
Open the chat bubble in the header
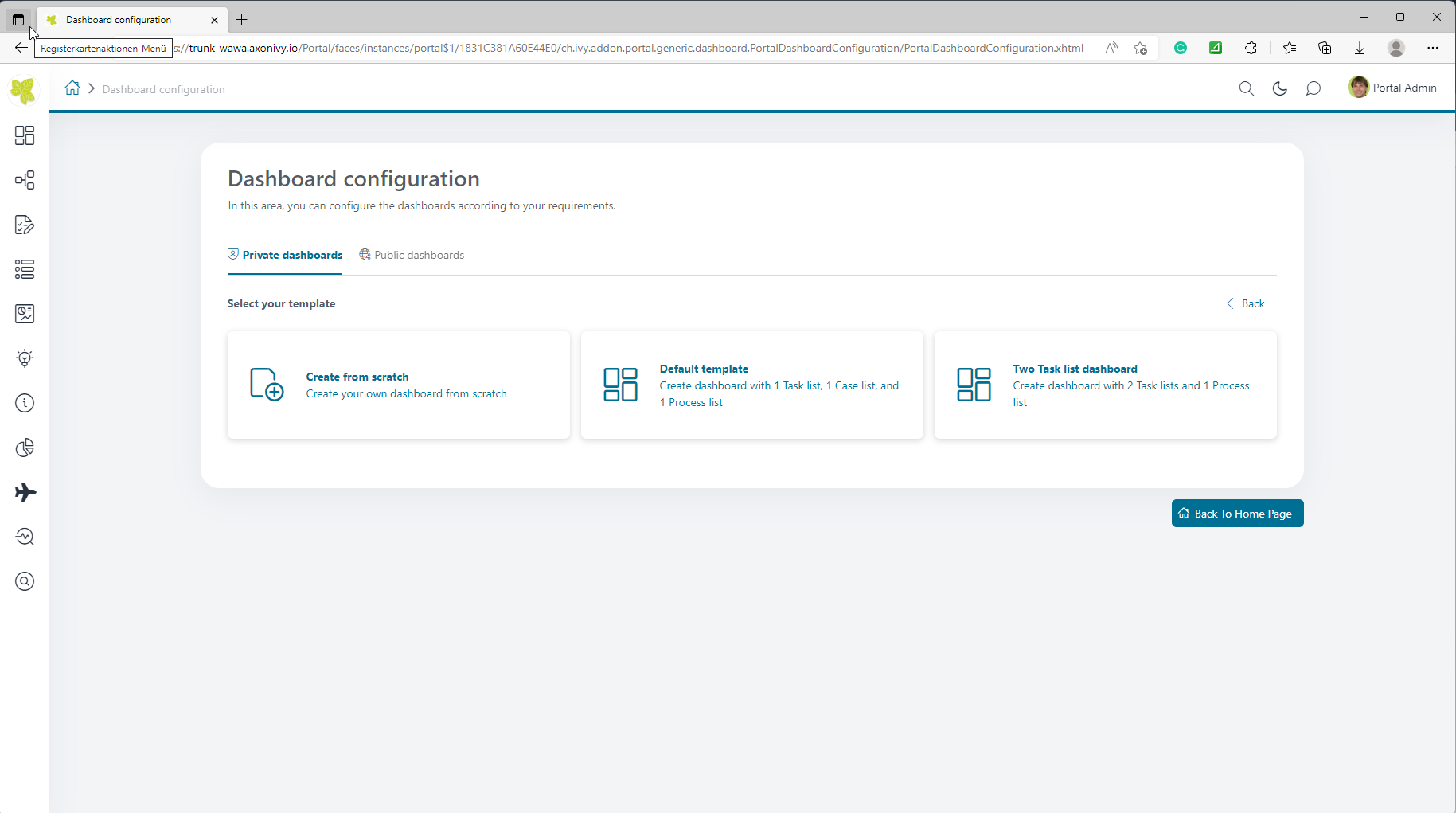click(1314, 88)
